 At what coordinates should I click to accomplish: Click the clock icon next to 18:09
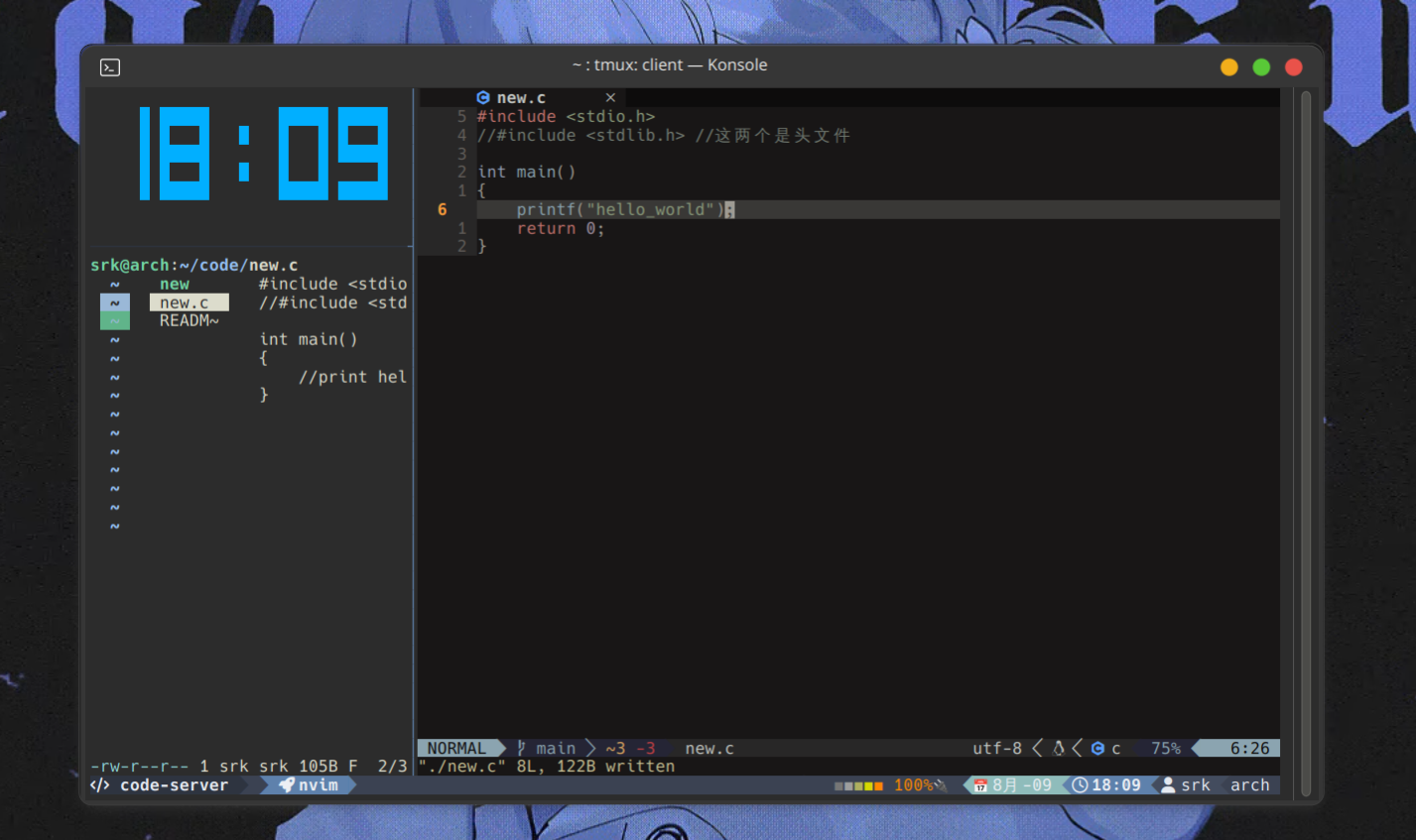coord(1081,784)
